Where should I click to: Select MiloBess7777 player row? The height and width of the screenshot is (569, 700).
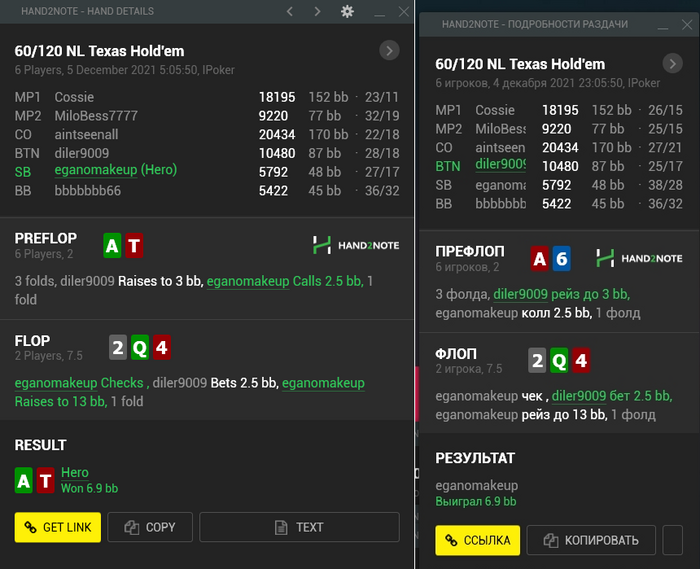click(x=207, y=116)
